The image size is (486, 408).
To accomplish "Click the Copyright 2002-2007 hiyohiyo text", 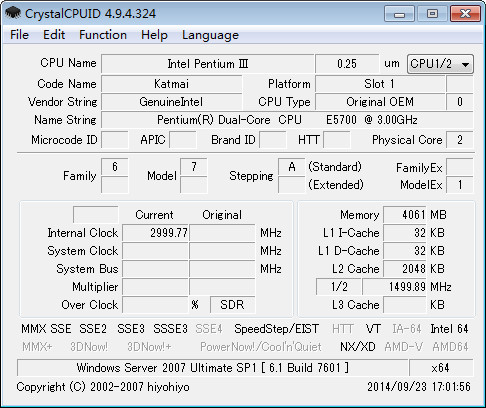I will pos(103,387).
